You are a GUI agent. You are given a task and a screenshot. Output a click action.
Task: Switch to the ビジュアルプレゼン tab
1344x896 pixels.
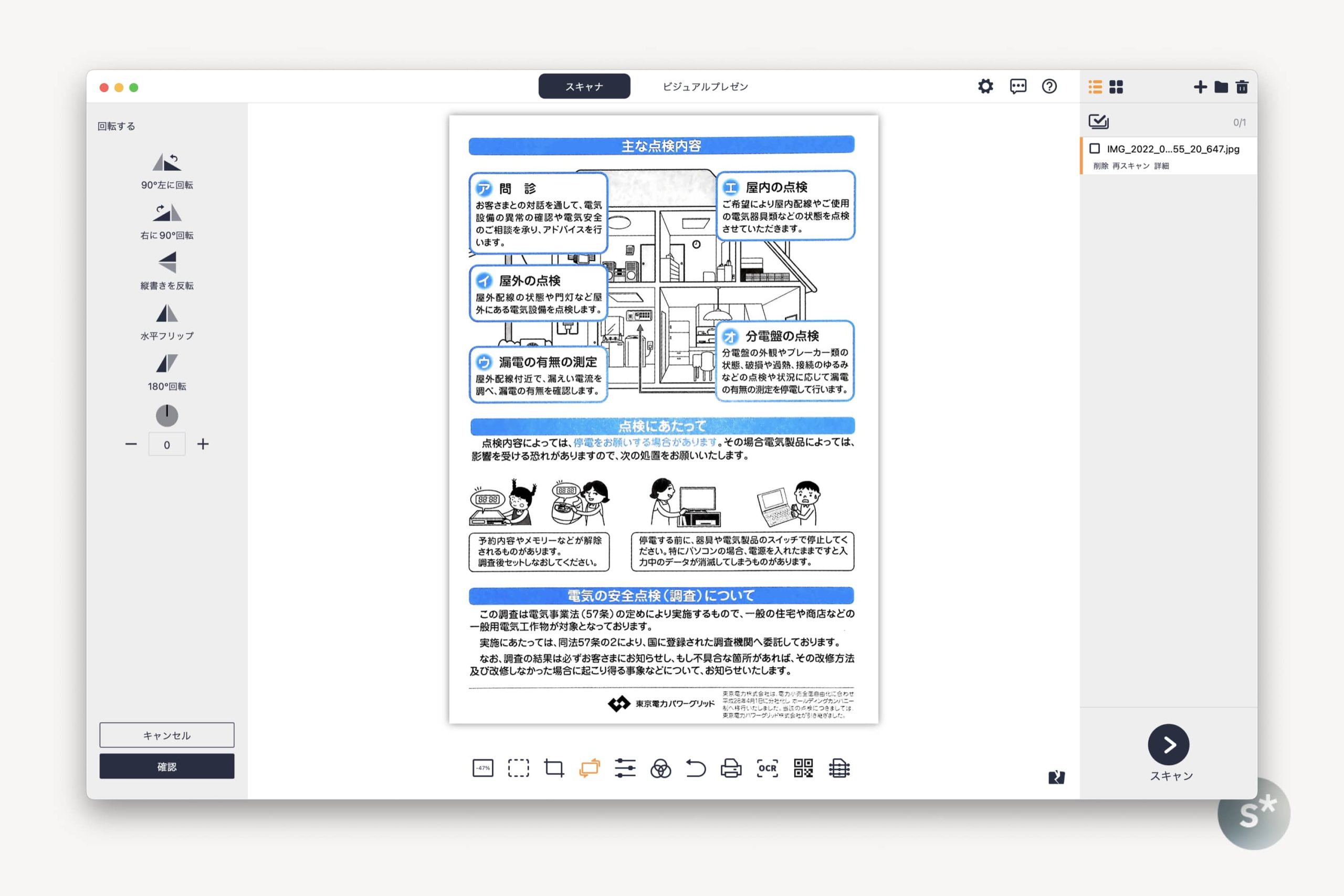click(705, 86)
